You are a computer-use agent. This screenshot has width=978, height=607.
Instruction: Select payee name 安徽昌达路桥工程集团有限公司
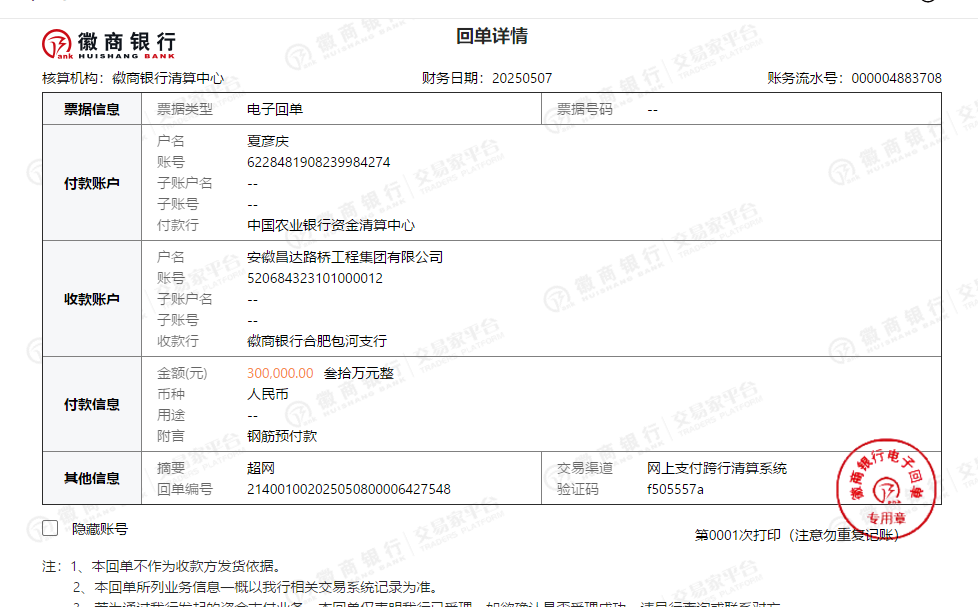click(x=344, y=257)
